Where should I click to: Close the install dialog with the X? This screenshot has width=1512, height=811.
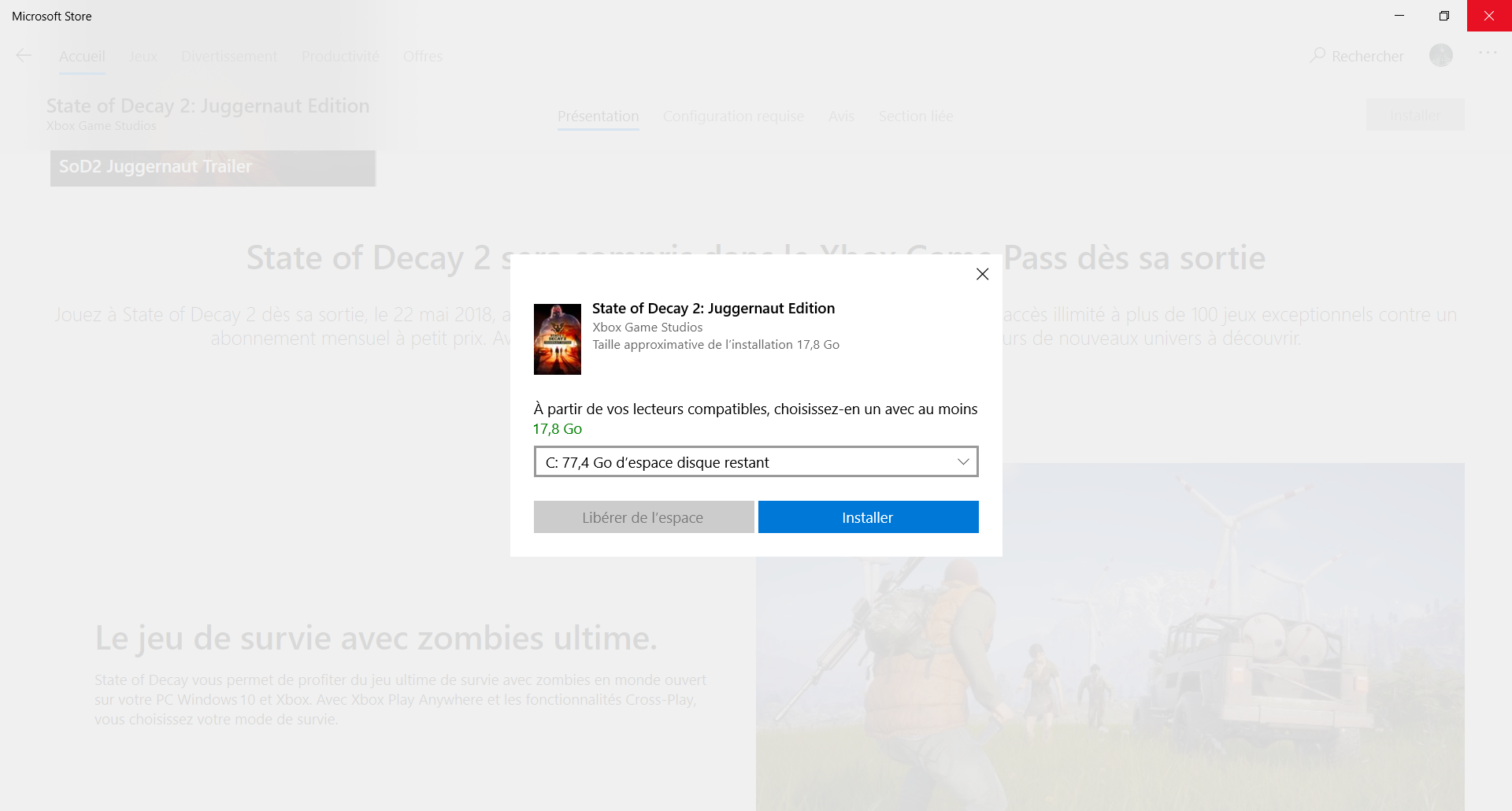pyautogui.click(x=982, y=274)
